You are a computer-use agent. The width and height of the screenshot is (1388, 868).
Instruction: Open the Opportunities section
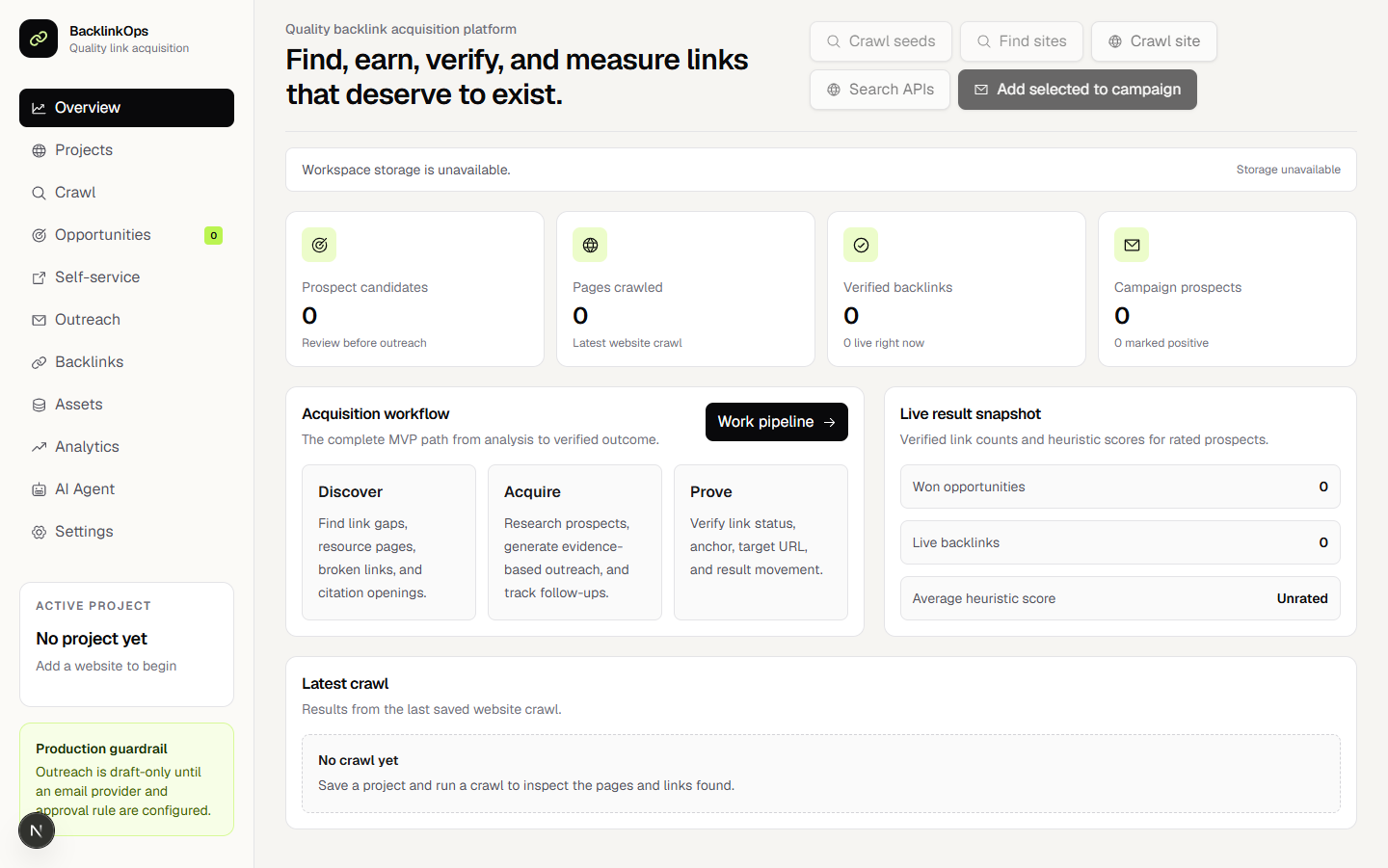(126, 235)
